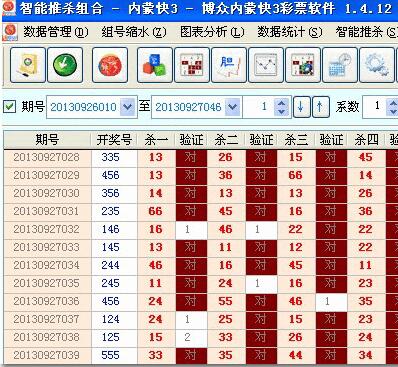Screen dimensions: 398x367
Task: Click draw number 235 in row 20130927031
Action: pyautogui.click(x=111, y=211)
